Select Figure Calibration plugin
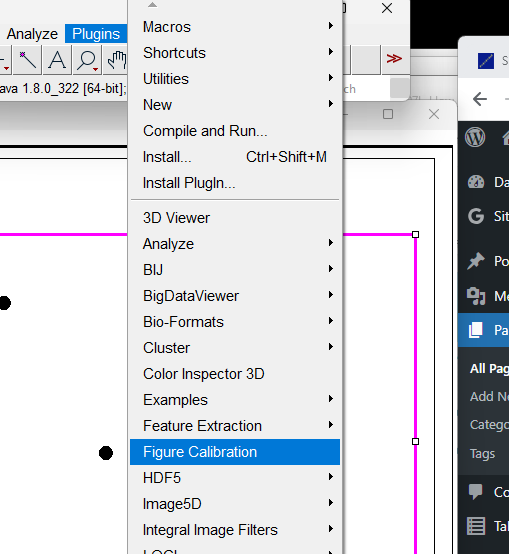 point(235,452)
